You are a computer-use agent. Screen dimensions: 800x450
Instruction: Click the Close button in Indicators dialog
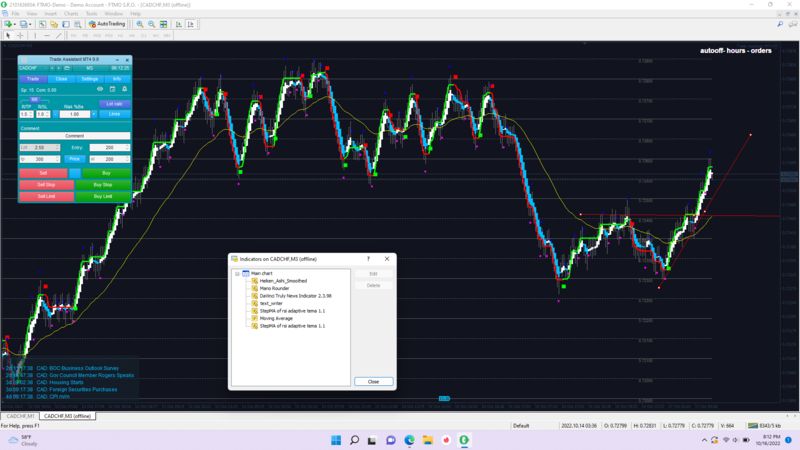(x=373, y=381)
